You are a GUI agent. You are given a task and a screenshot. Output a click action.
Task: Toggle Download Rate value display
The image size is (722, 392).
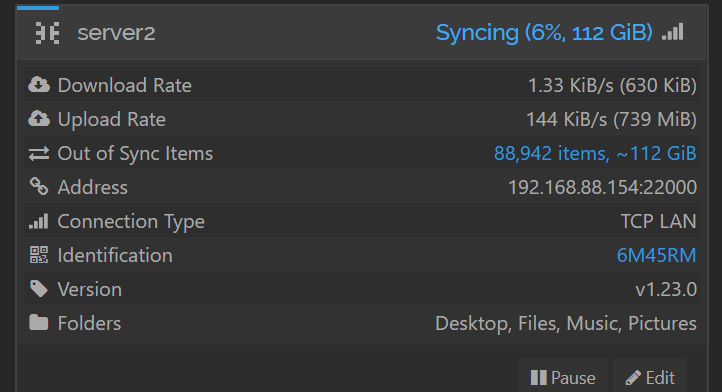tap(612, 85)
